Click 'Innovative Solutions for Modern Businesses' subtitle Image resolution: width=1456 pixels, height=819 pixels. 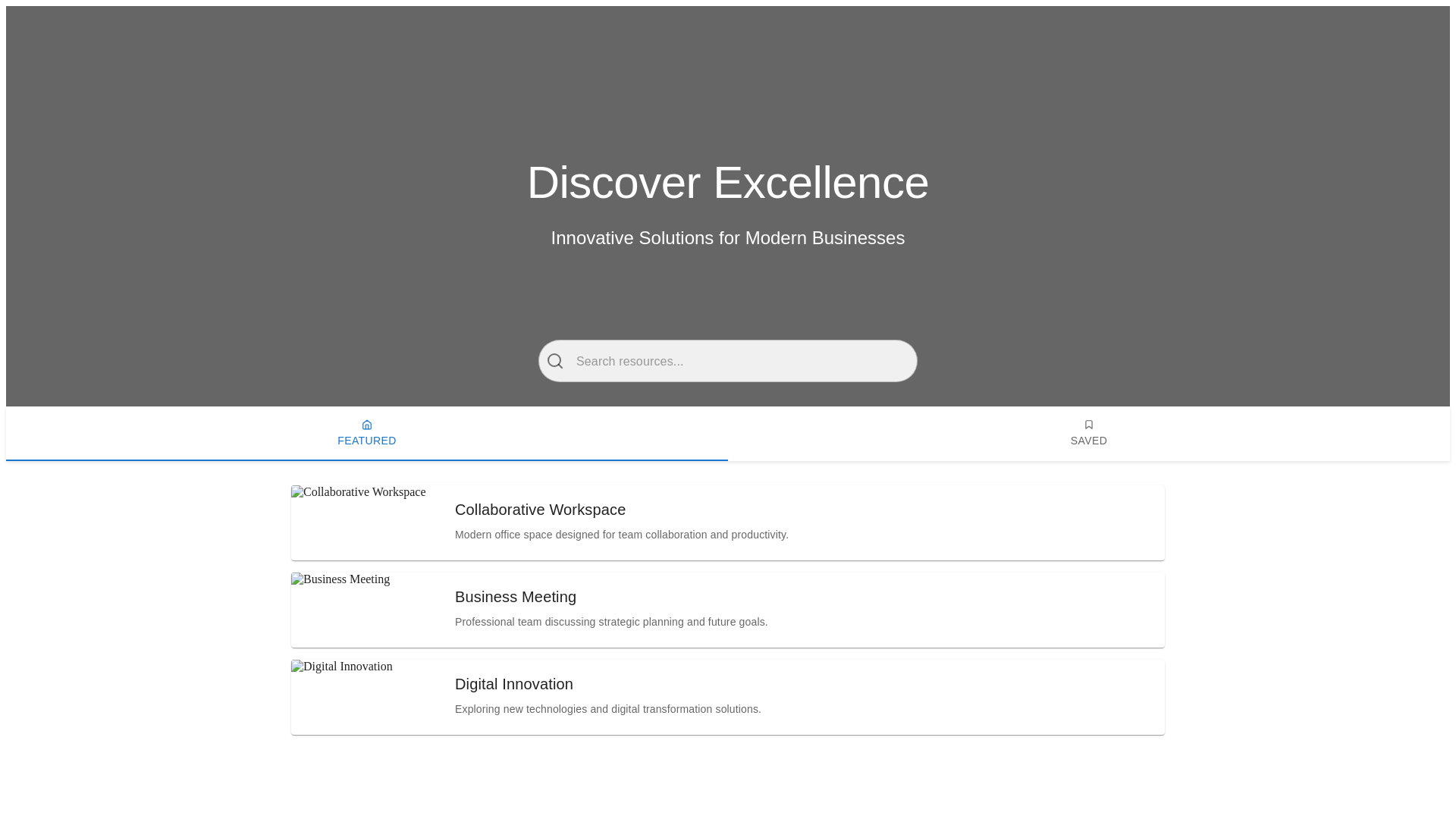tap(728, 238)
